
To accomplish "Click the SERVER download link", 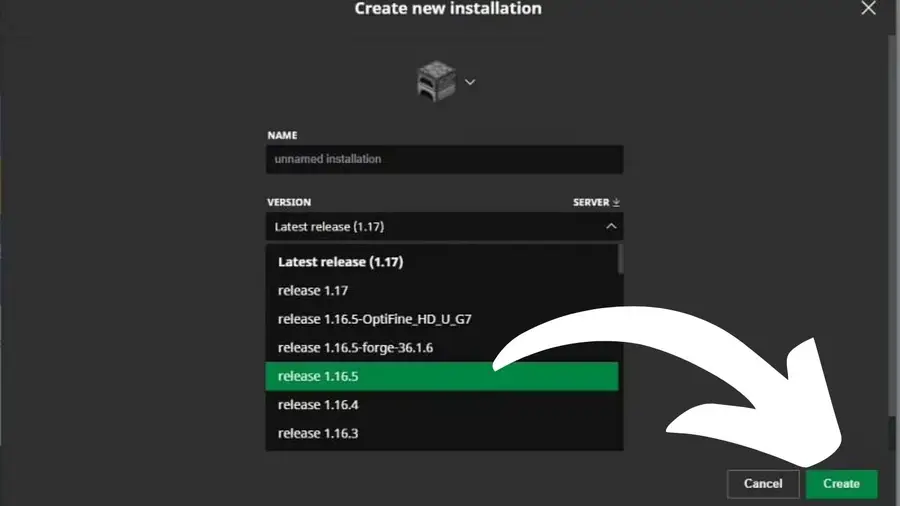I will point(591,202).
